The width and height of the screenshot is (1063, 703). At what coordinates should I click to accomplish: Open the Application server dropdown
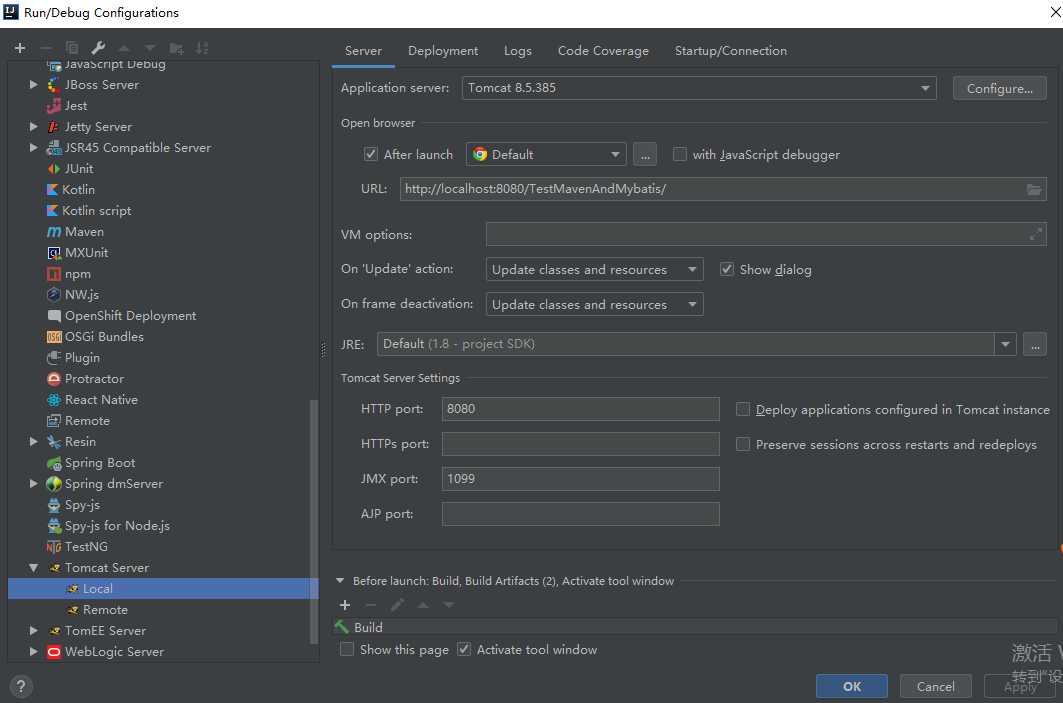point(699,88)
